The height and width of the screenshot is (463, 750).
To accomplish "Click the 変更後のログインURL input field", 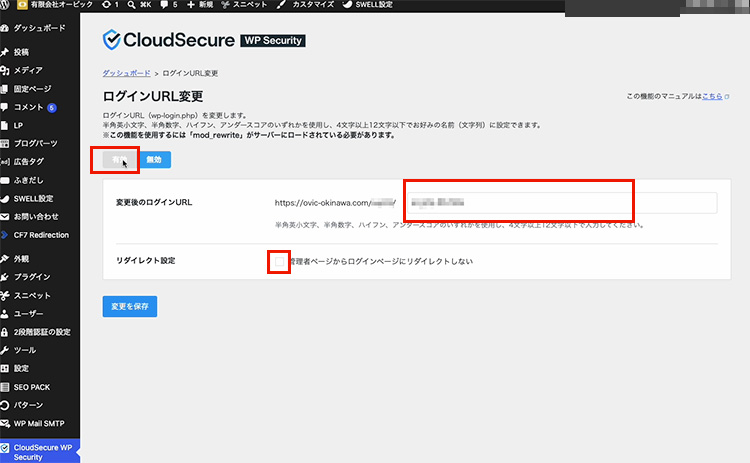I will [x=562, y=203].
